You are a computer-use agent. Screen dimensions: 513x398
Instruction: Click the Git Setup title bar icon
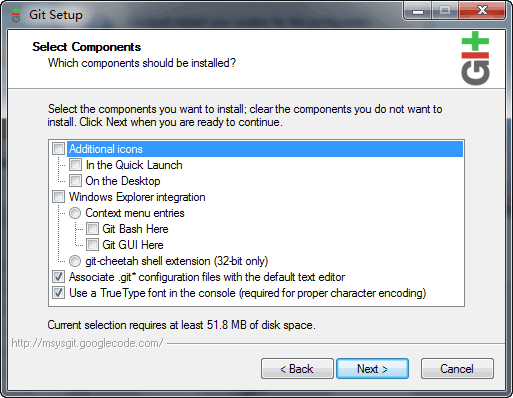16,15
